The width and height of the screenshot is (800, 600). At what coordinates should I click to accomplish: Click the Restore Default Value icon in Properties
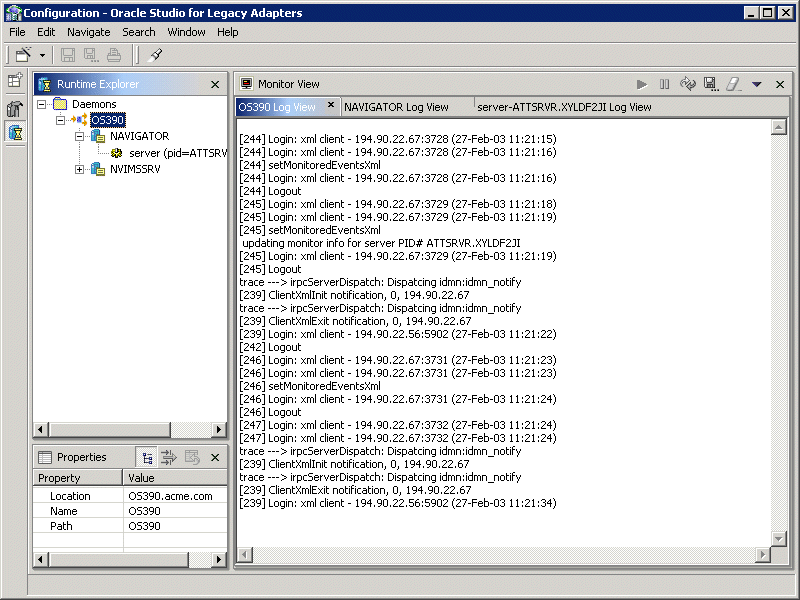point(192,457)
